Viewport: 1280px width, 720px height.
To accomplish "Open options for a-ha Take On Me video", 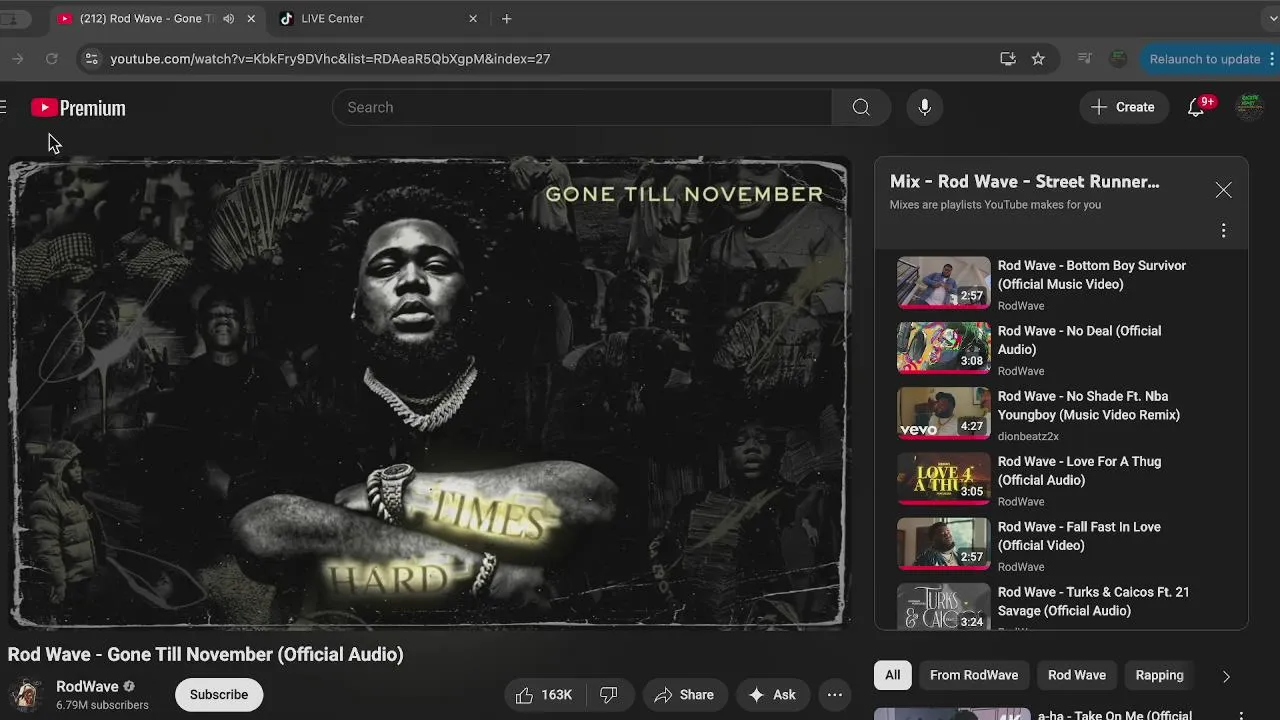I will pos(1241,715).
